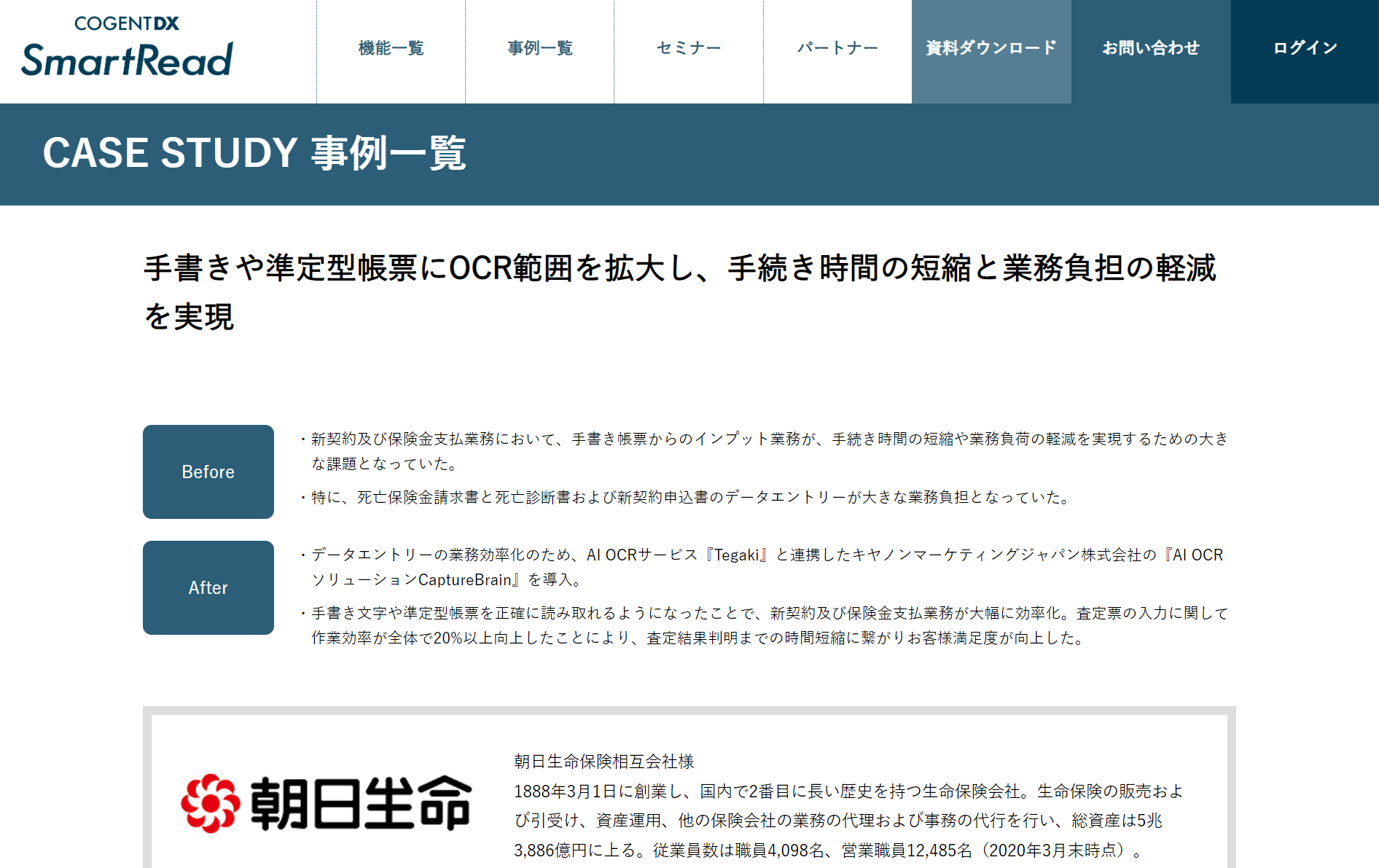
Task: Click the After label box
Action: pyautogui.click(x=208, y=587)
